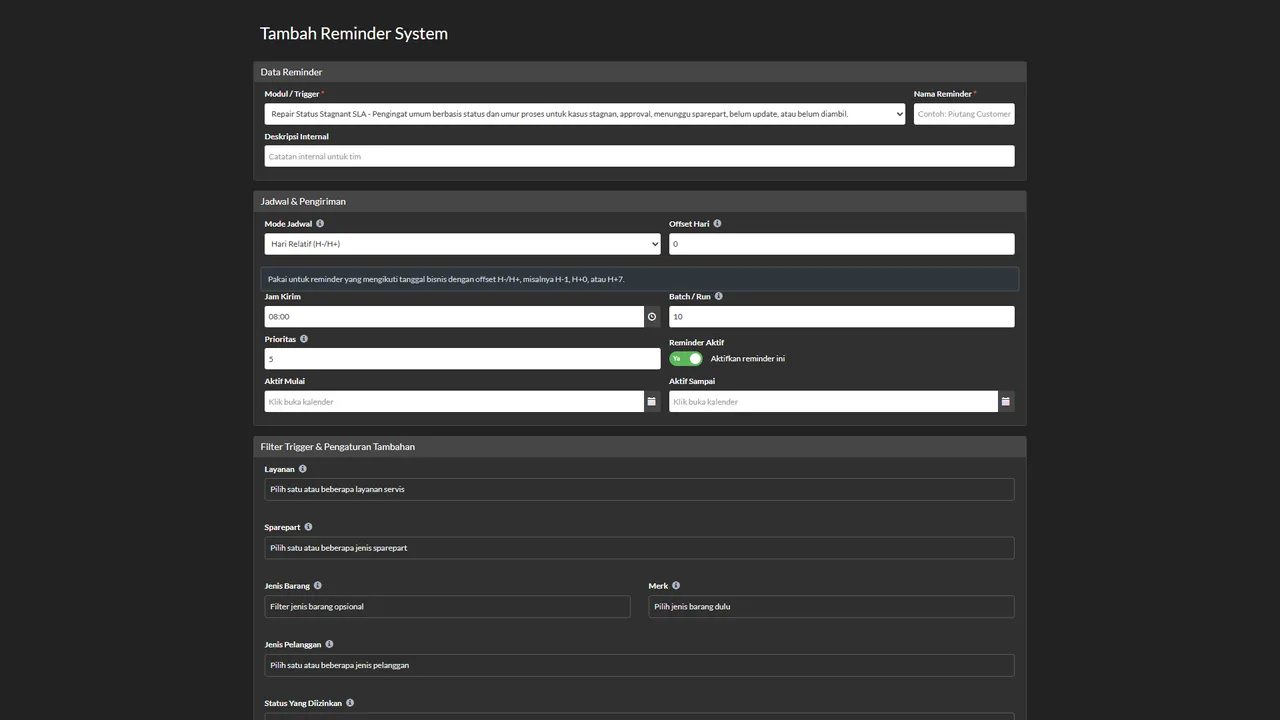Click the Jadwal & Pengiriman section header

click(640, 201)
